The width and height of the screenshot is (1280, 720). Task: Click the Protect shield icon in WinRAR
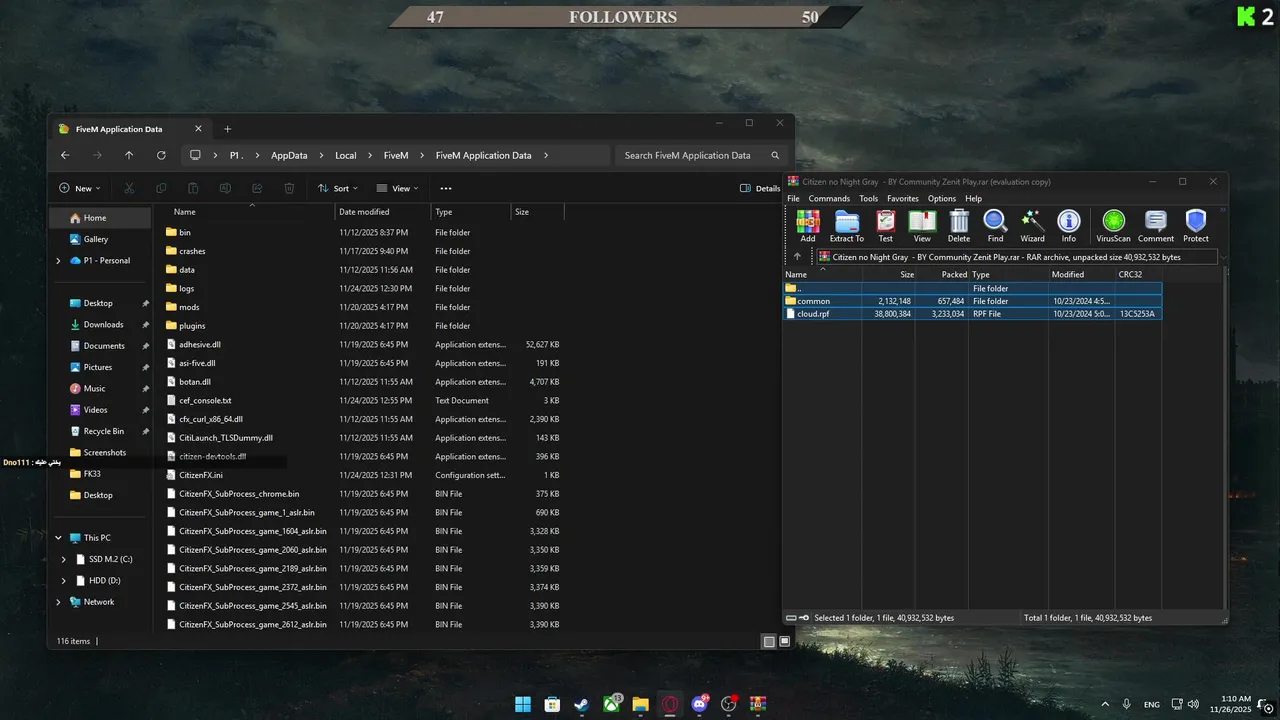click(x=1196, y=225)
